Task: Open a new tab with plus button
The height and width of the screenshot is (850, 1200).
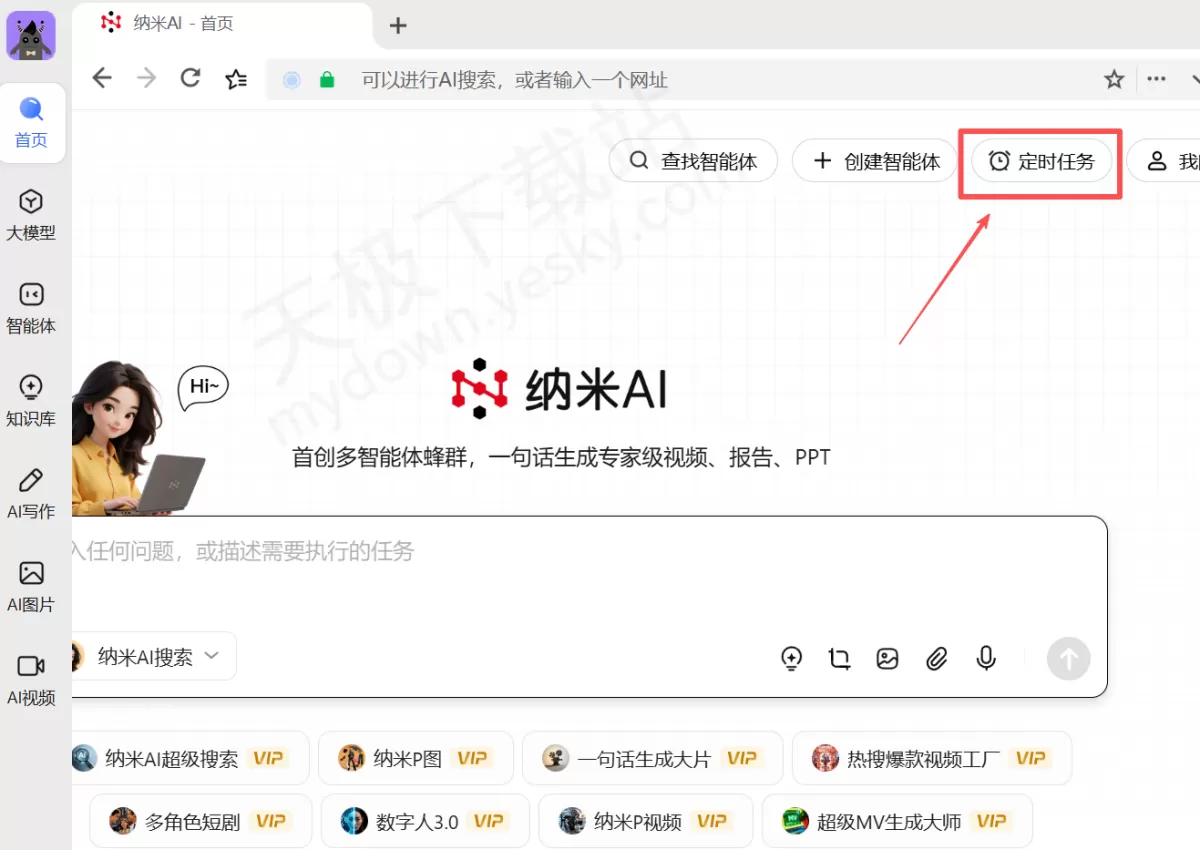Action: coord(398,26)
